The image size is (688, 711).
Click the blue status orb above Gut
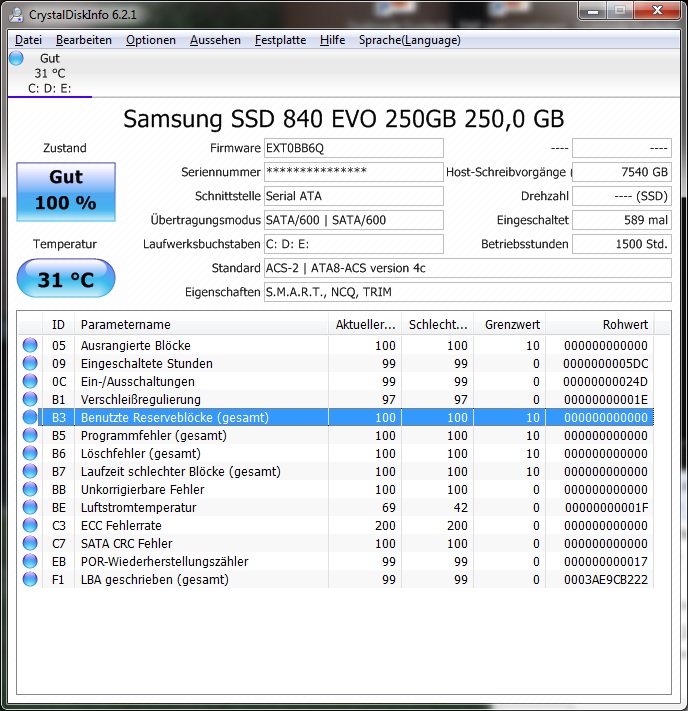16,59
